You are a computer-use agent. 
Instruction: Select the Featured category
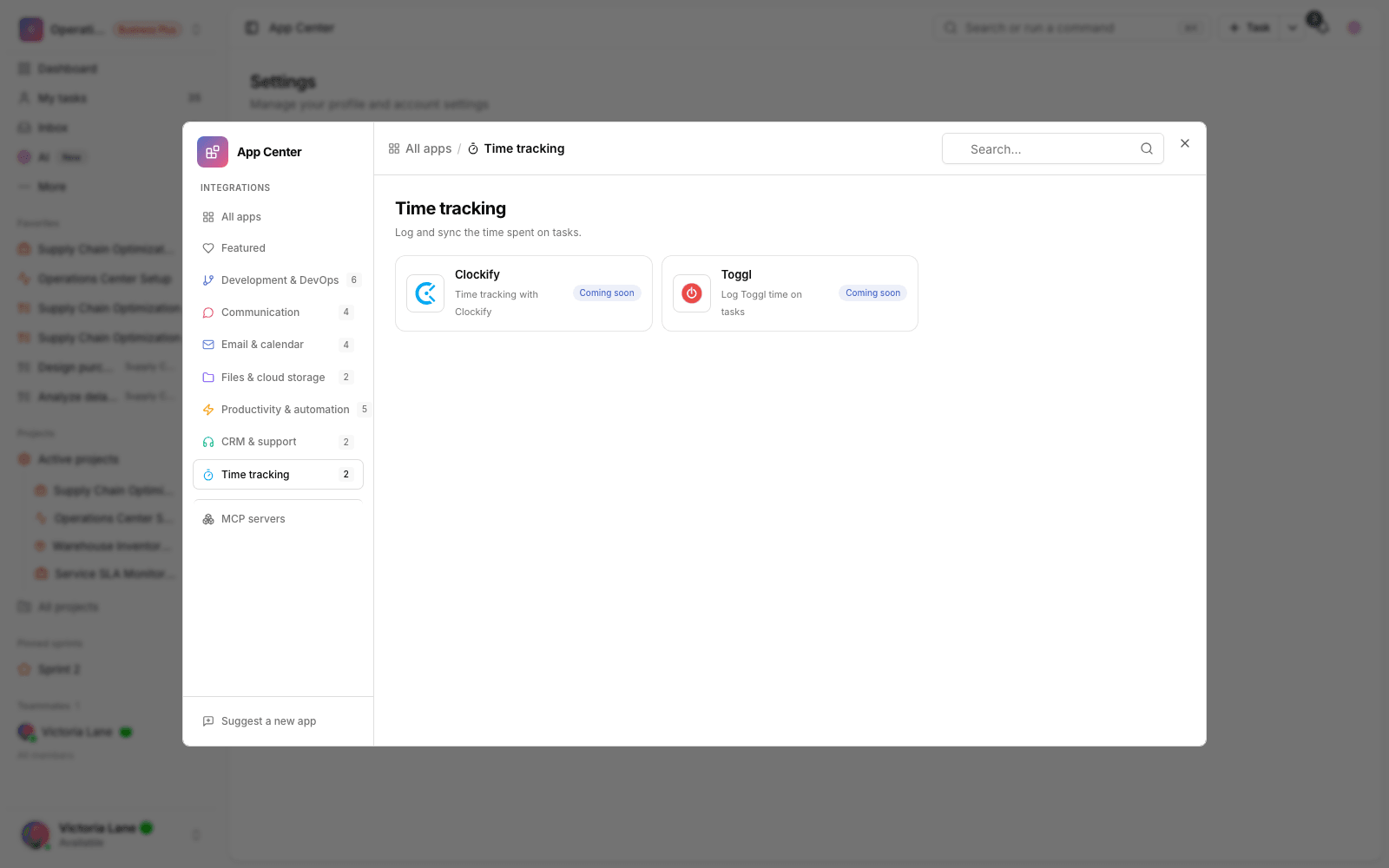[278, 248]
